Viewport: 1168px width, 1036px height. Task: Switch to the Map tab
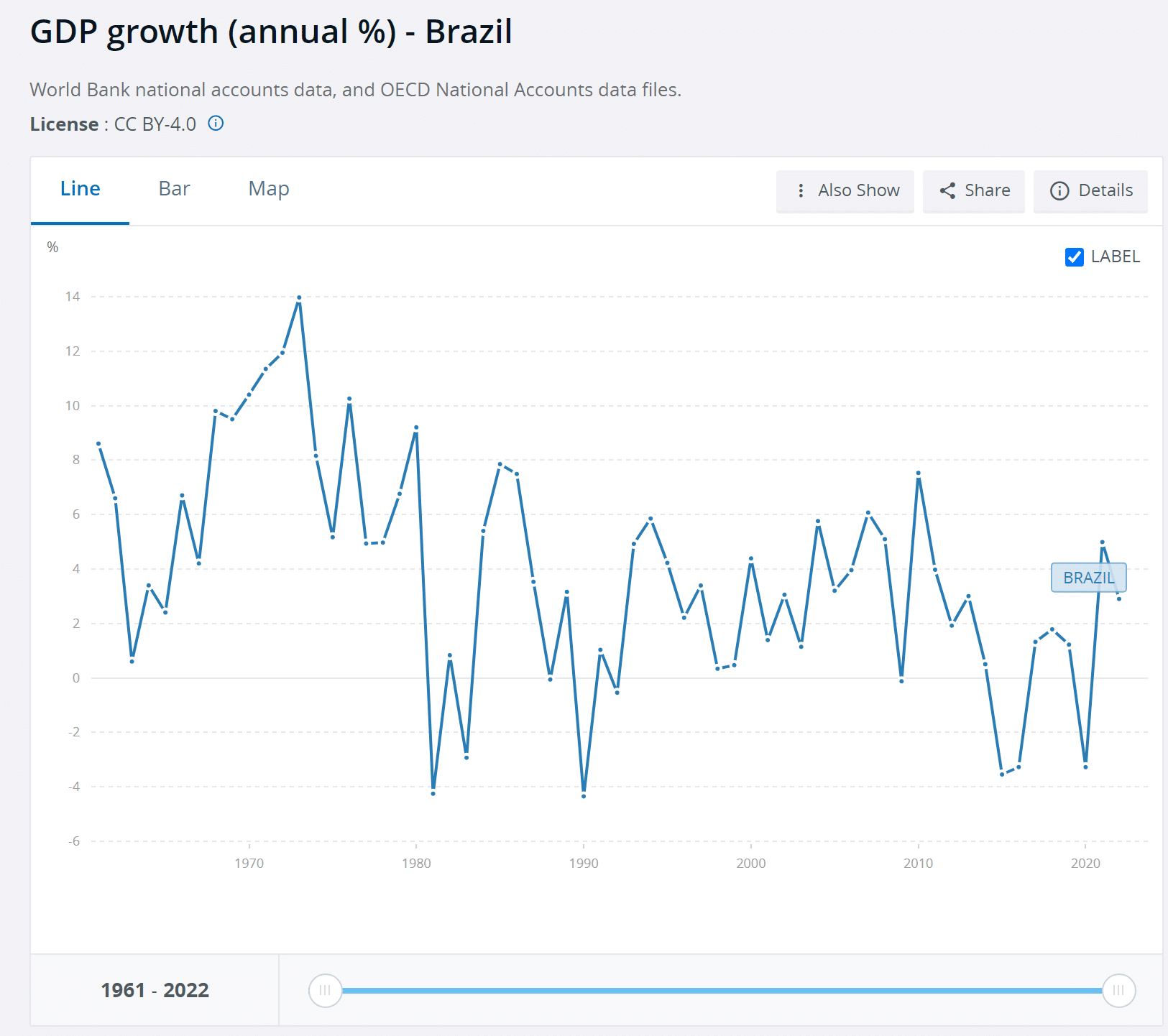tap(269, 189)
